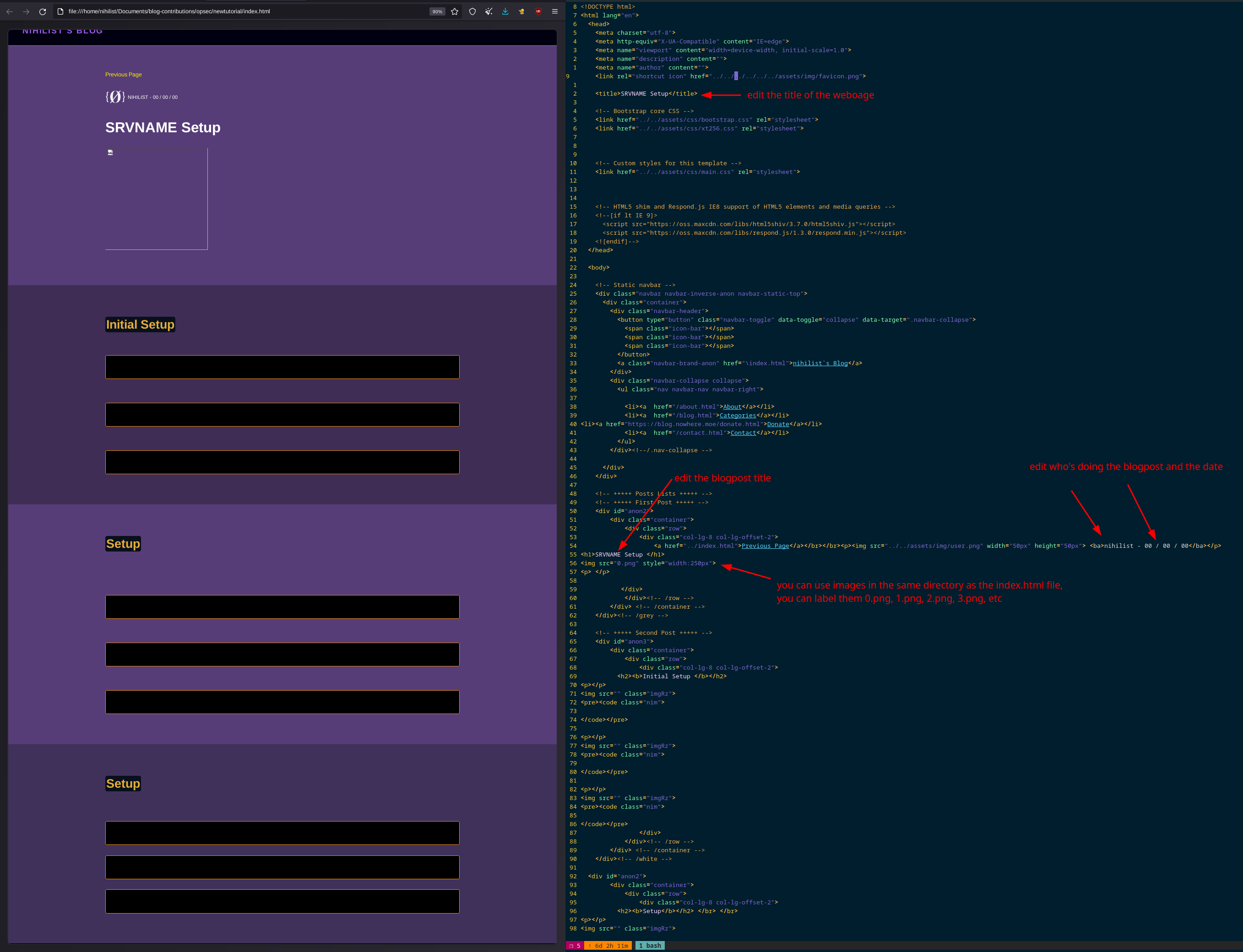Click the broom extension icon in toolbar
1243x952 pixels.
tap(489, 11)
